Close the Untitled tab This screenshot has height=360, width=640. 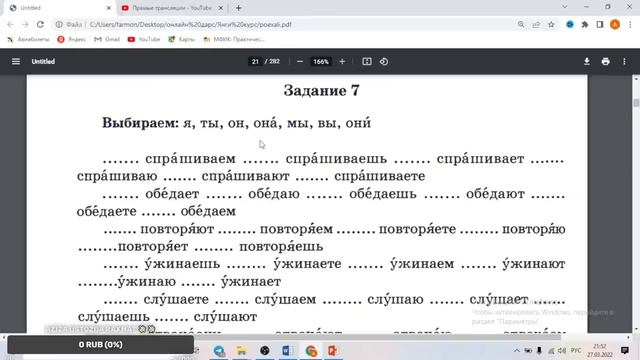click(109, 8)
